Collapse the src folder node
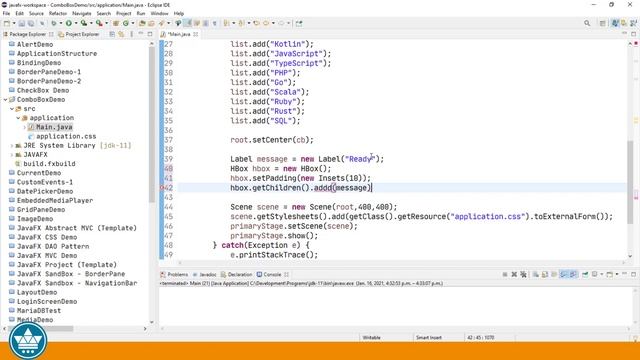The height and width of the screenshot is (360, 640). 12,109
